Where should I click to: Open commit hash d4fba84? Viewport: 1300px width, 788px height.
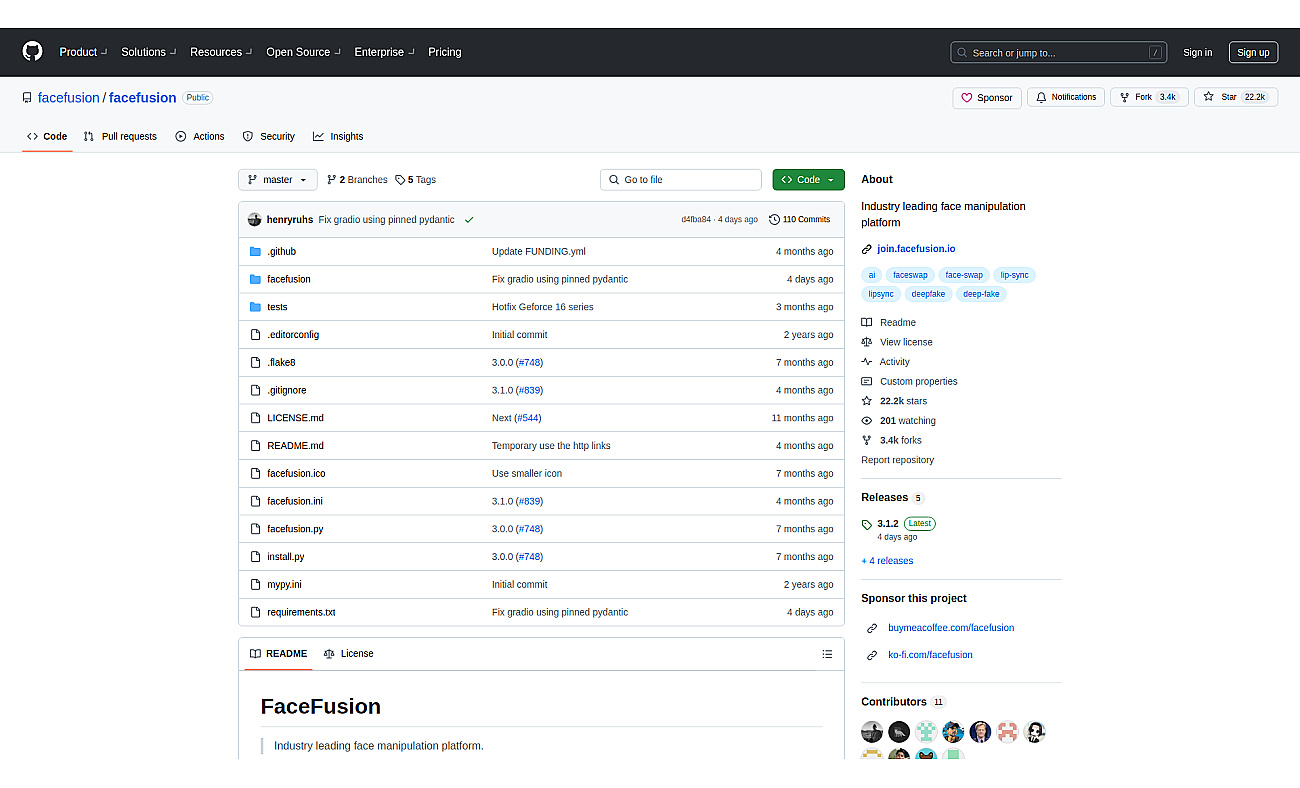click(x=696, y=220)
